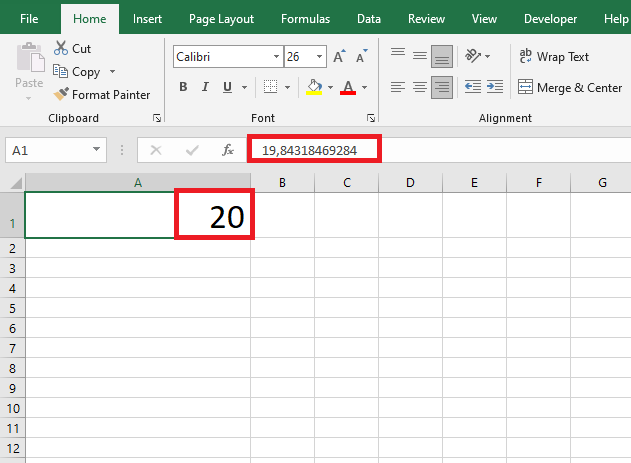
Task: Apply Align Left to the cell
Action: pyautogui.click(x=397, y=87)
